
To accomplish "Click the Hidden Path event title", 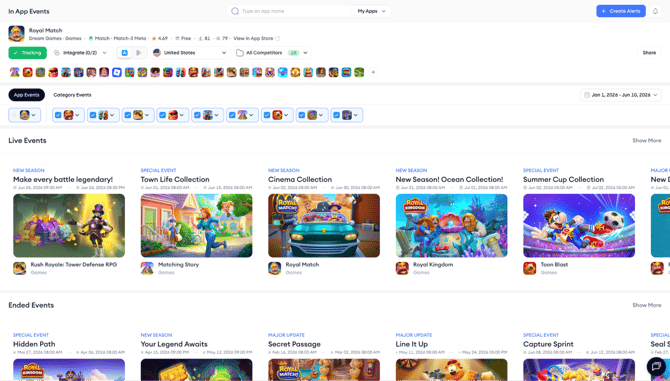I will (x=34, y=344).
